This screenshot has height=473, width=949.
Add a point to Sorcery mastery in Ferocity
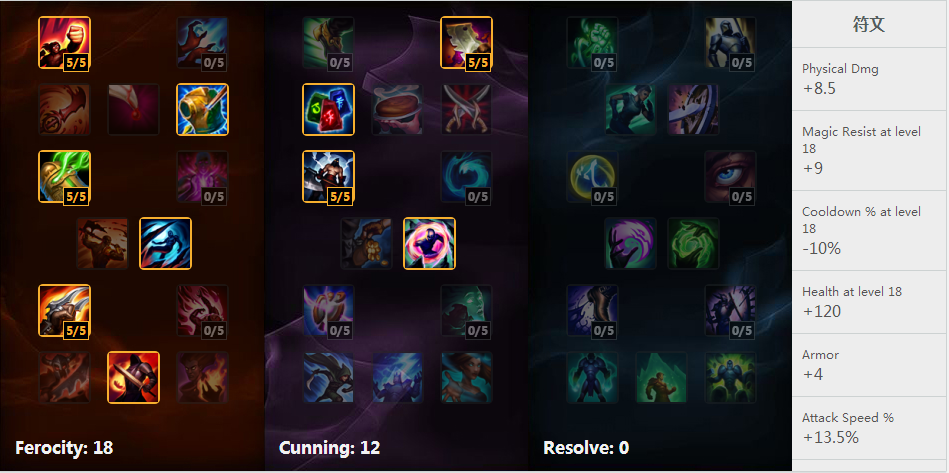coord(202,42)
